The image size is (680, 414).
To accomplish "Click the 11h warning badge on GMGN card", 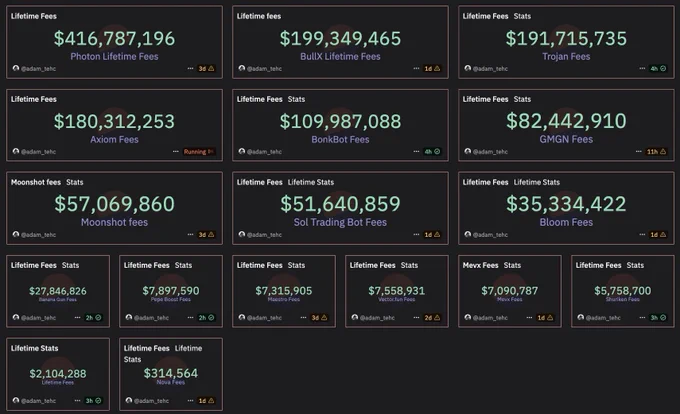I will pyautogui.click(x=656, y=152).
